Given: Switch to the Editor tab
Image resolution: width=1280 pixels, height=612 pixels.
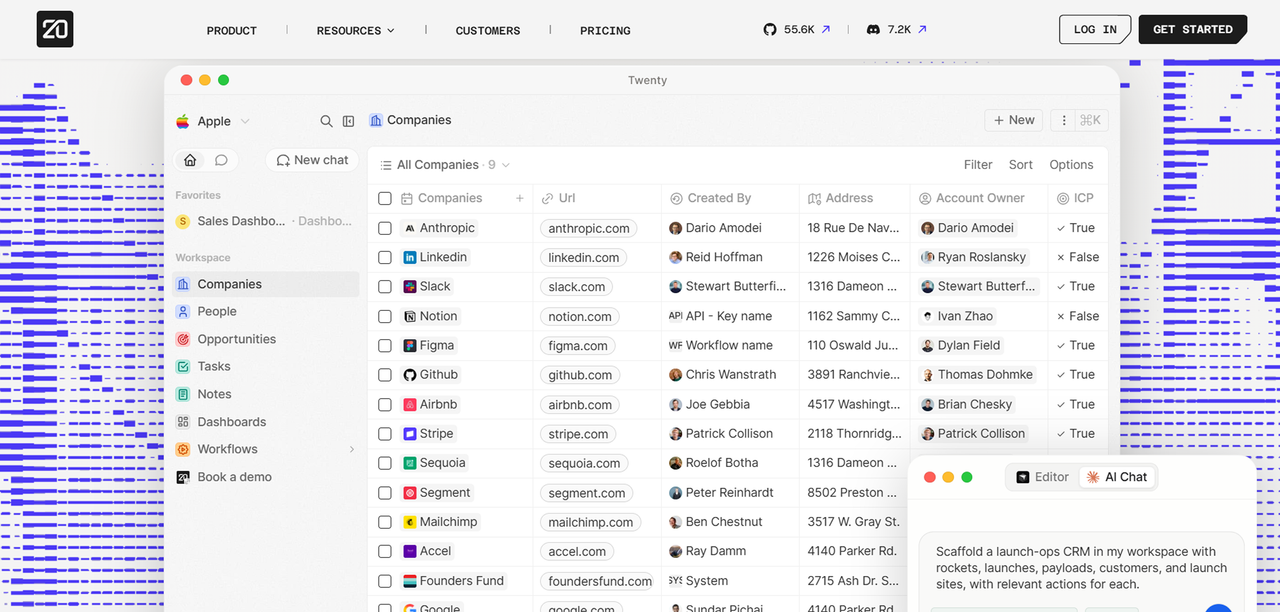Looking at the screenshot, I should pos(1043,477).
